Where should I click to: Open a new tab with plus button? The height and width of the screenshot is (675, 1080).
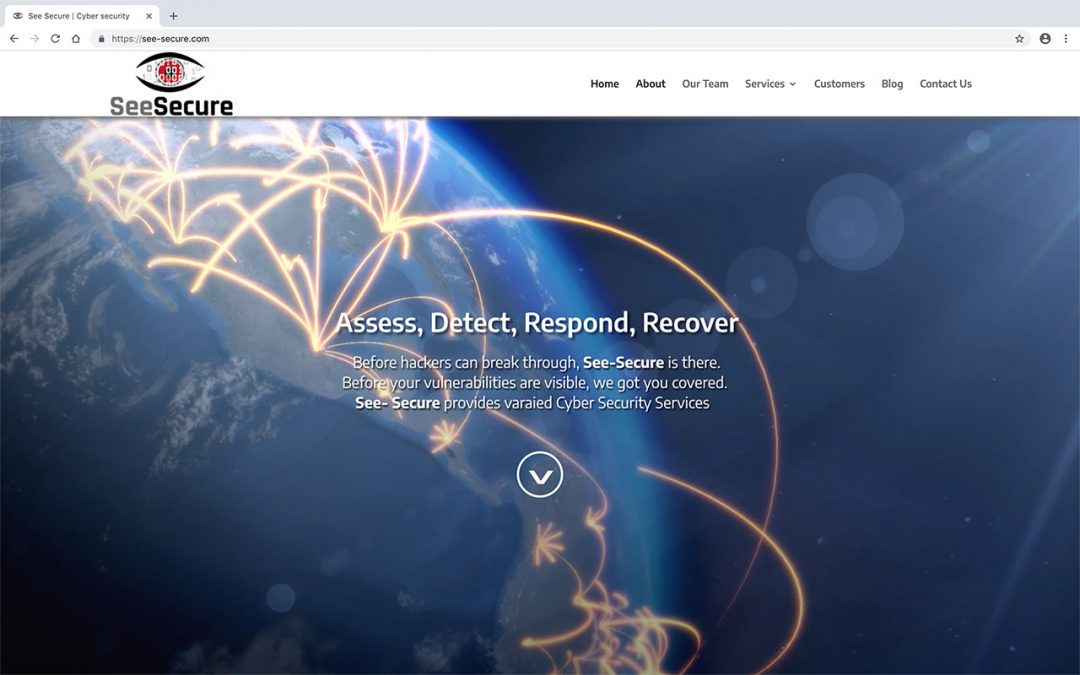(x=173, y=16)
